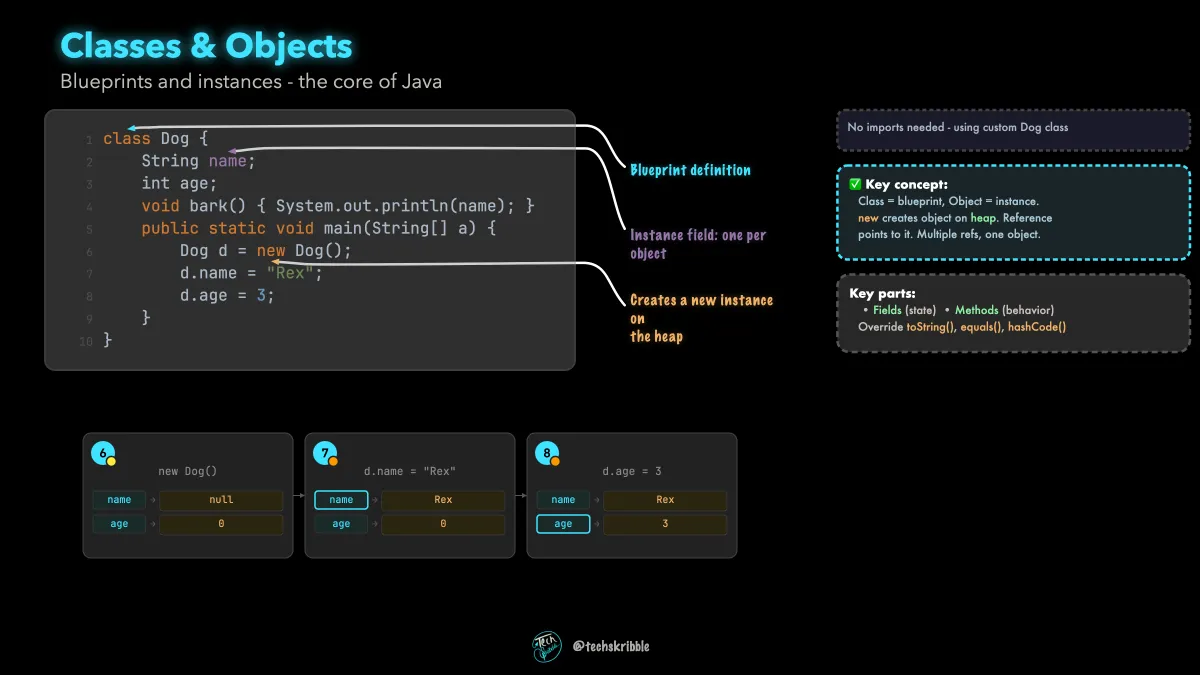
Task: Click the name field label in the new Dog() card
Action: (119, 500)
